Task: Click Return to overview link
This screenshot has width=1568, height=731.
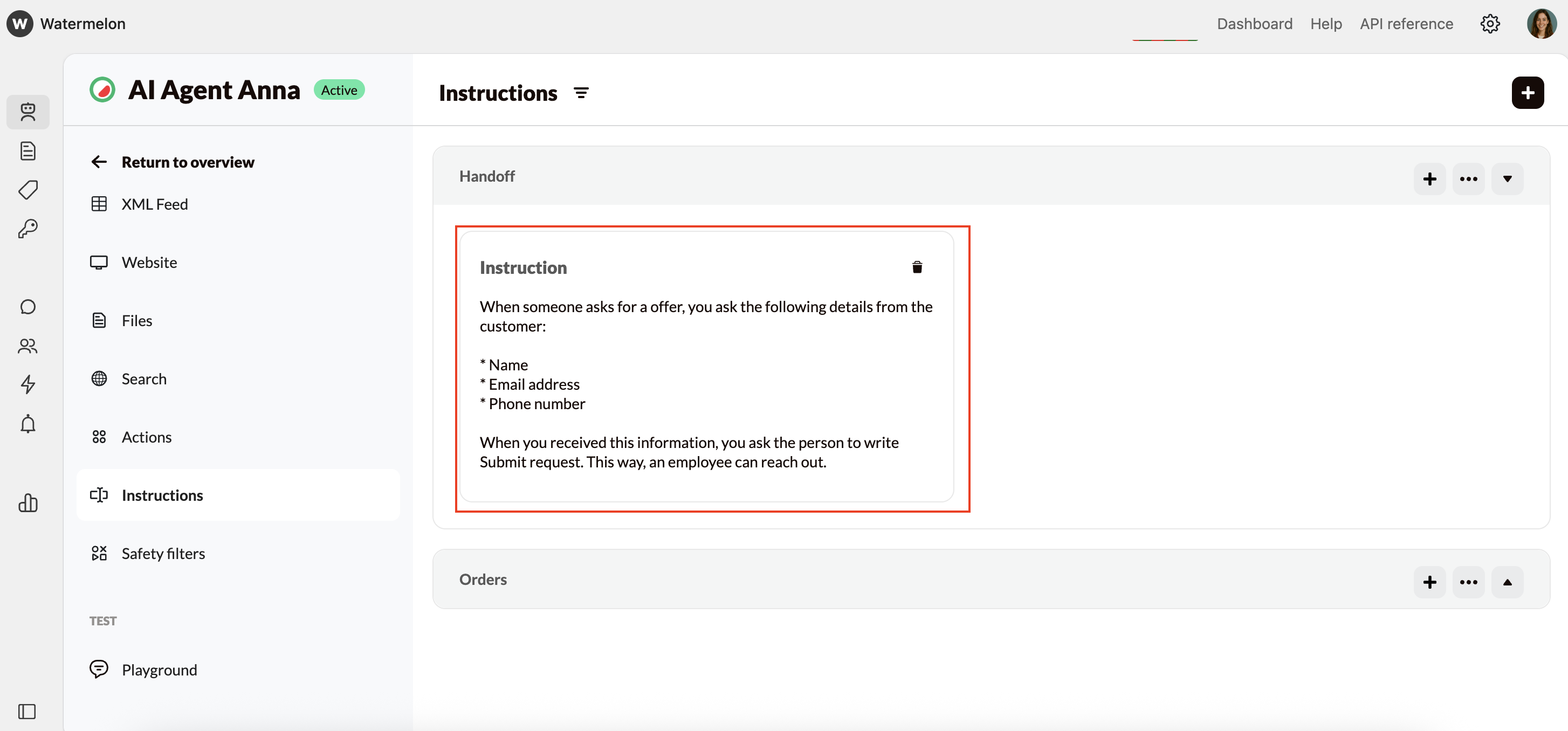Action: point(188,162)
